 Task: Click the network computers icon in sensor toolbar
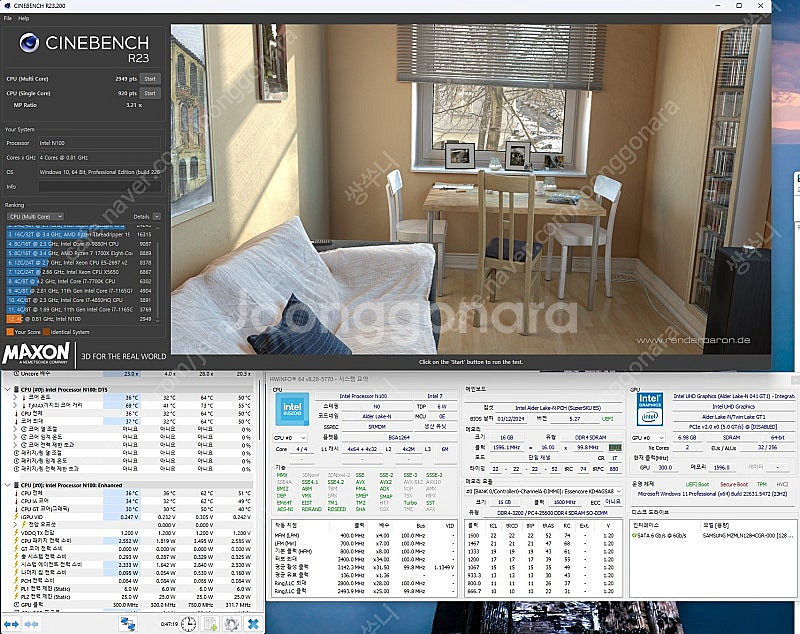[128, 624]
